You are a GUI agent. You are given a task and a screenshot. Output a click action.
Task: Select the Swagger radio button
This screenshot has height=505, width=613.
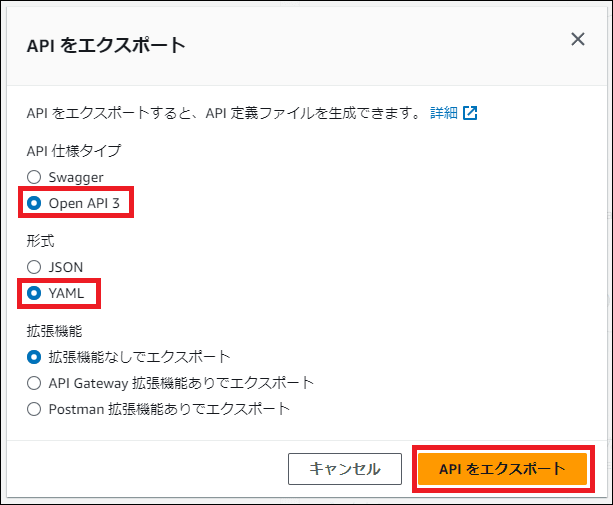(34, 177)
